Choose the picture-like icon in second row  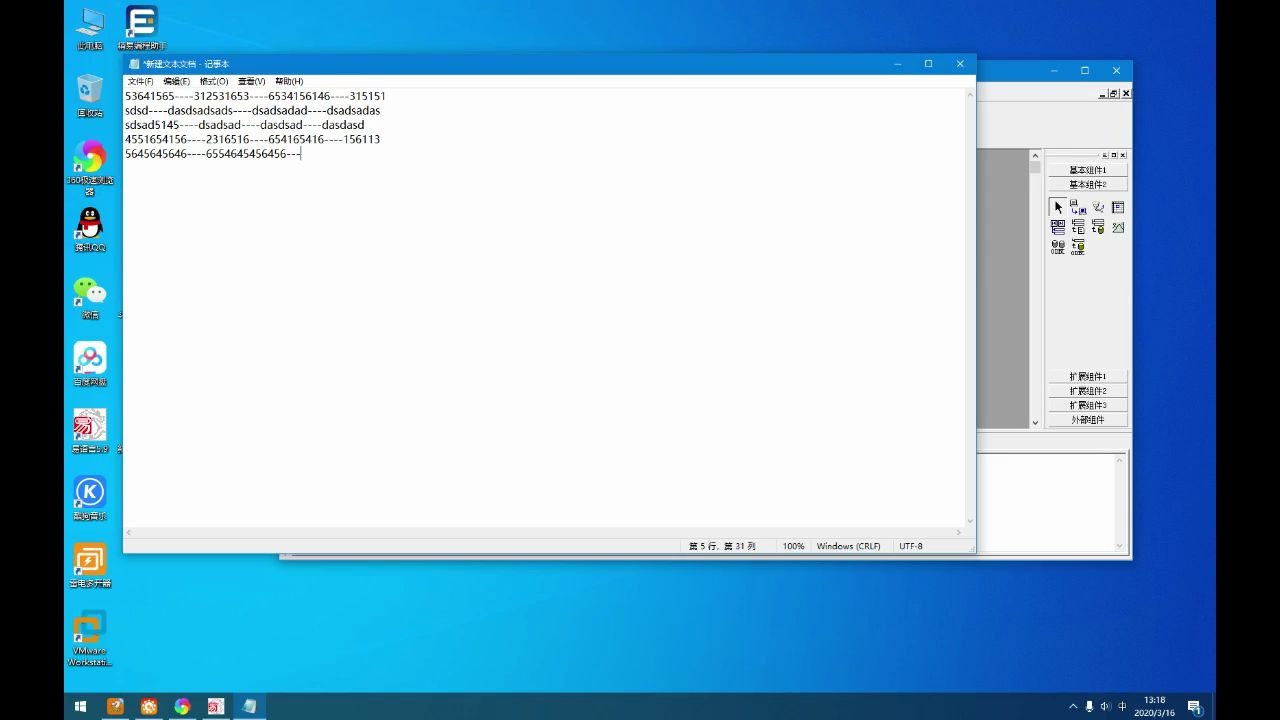click(1118, 227)
